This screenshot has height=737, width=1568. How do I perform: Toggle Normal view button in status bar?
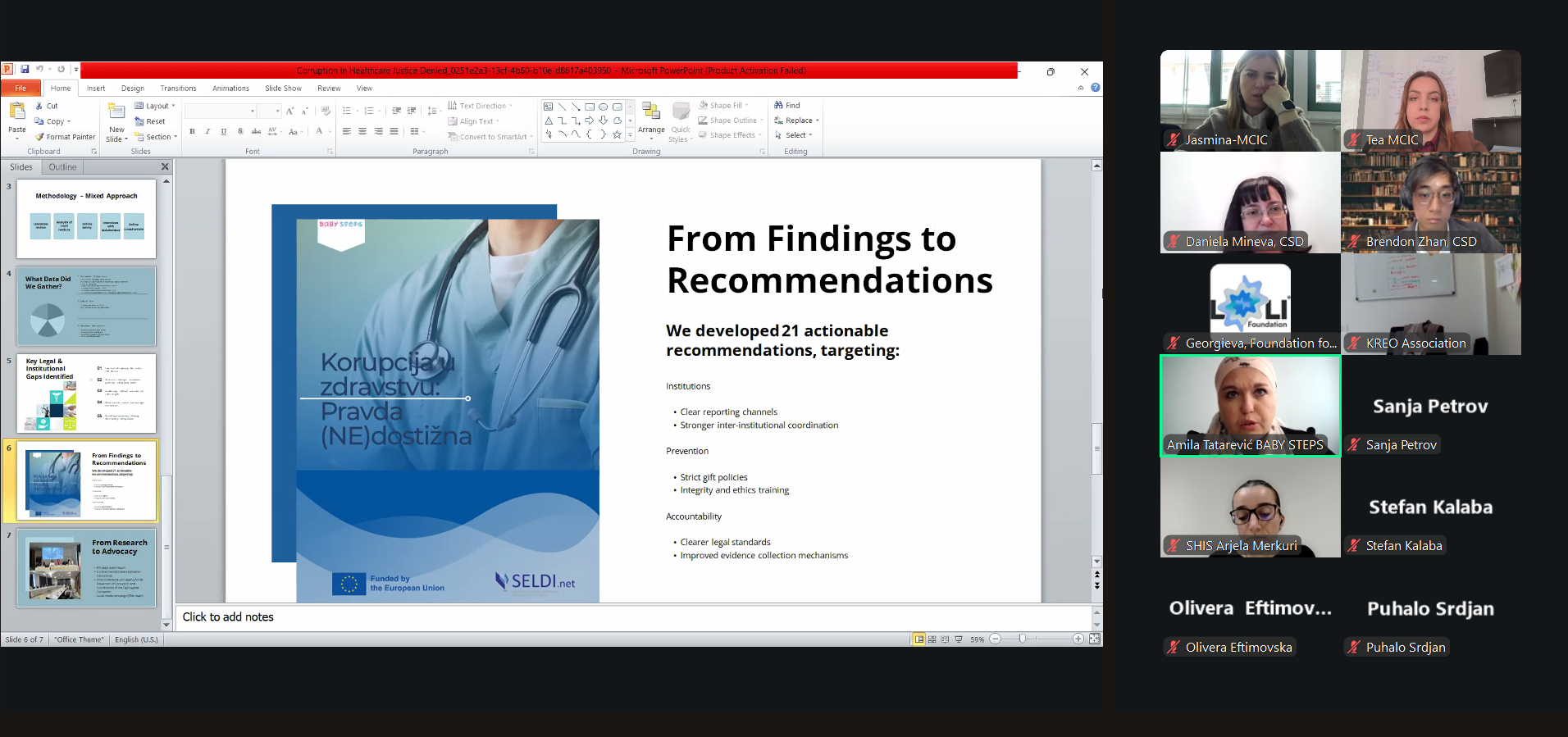click(919, 639)
